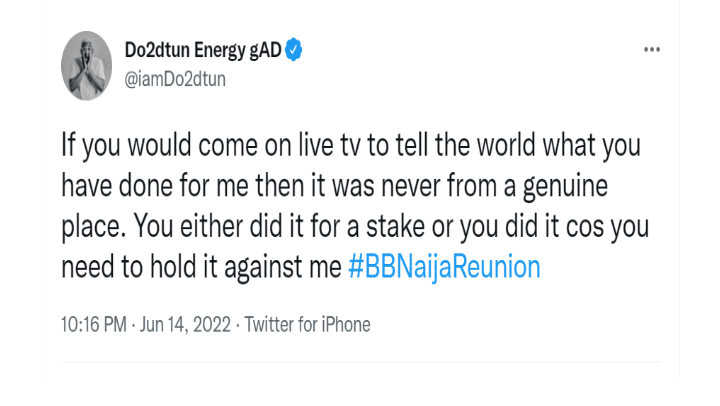Click the word "stake" in the tweet
This screenshot has height=406, width=720.
point(395,226)
